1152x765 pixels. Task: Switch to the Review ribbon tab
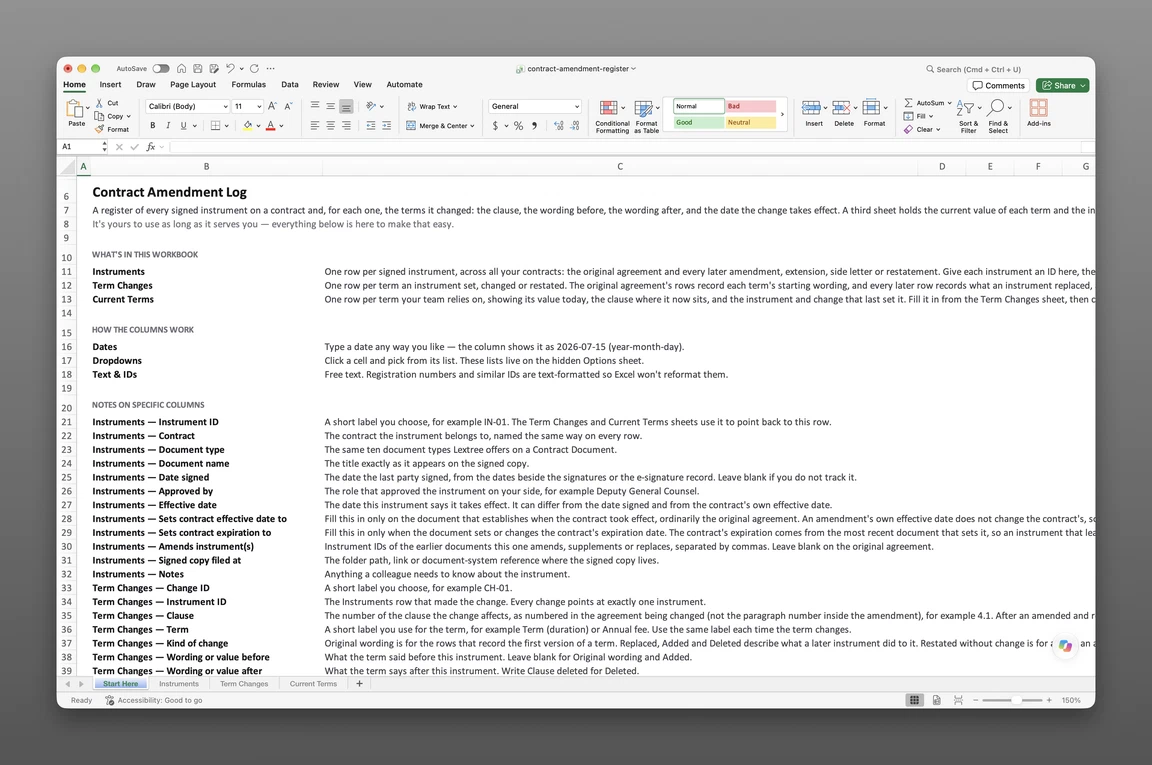(325, 85)
